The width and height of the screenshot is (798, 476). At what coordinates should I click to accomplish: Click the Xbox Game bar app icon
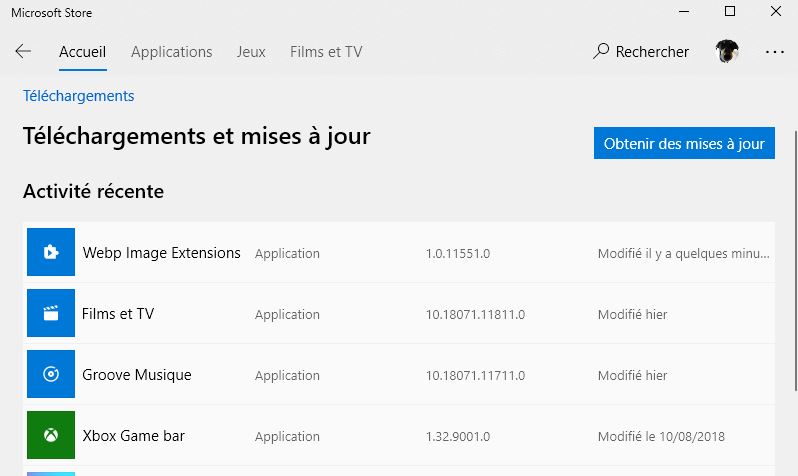pos(51,435)
